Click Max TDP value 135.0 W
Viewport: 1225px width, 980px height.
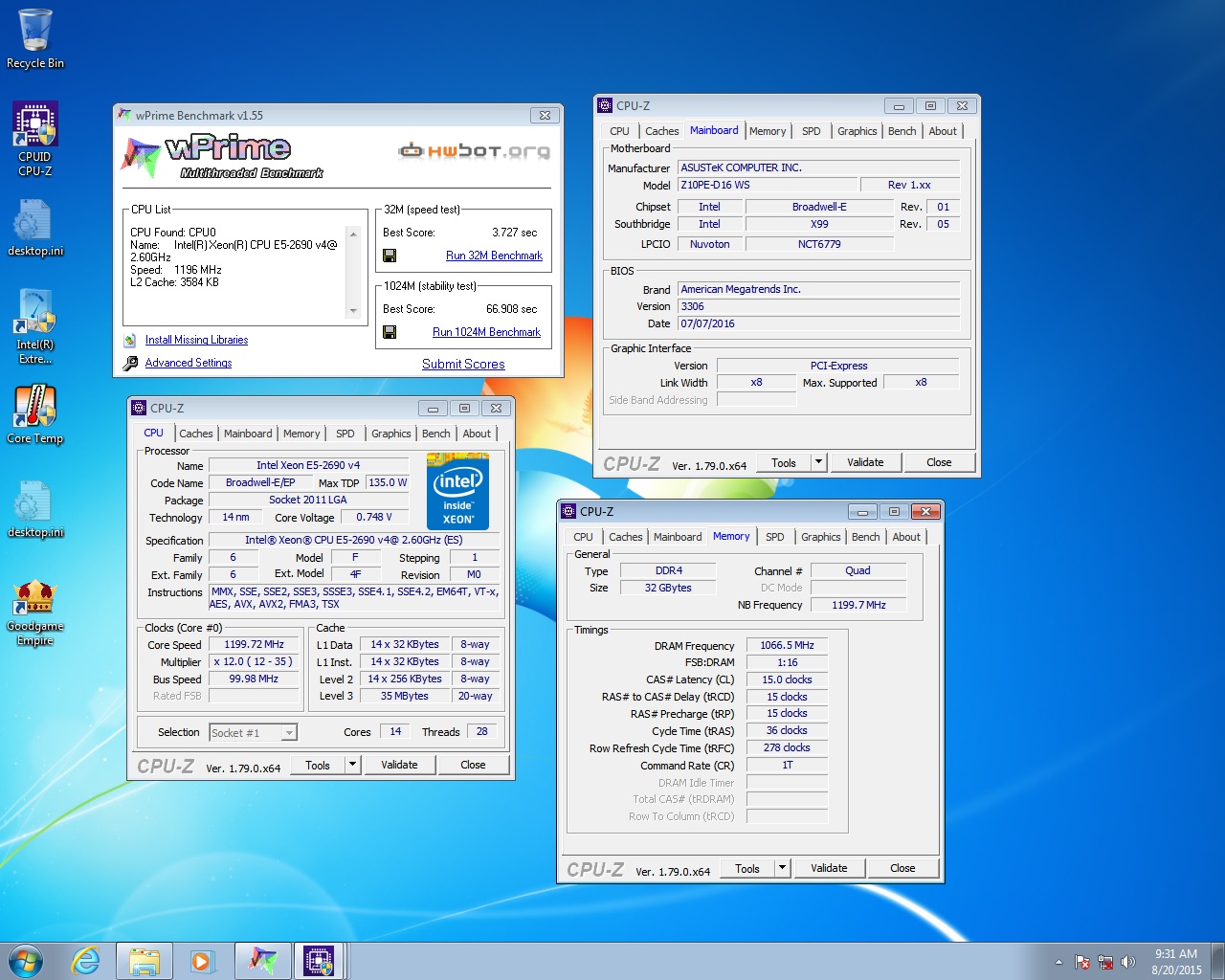pyautogui.click(x=389, y=482)
